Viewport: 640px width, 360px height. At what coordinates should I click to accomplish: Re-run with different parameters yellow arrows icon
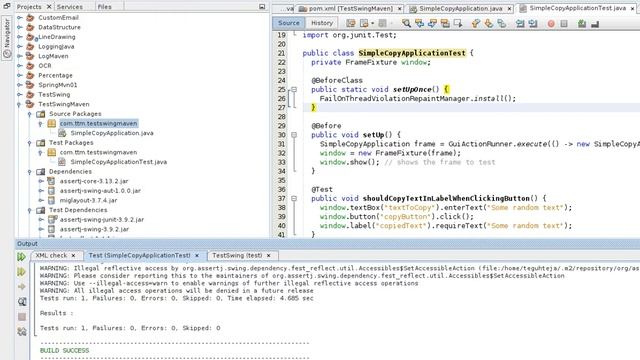tap(22, 272)
